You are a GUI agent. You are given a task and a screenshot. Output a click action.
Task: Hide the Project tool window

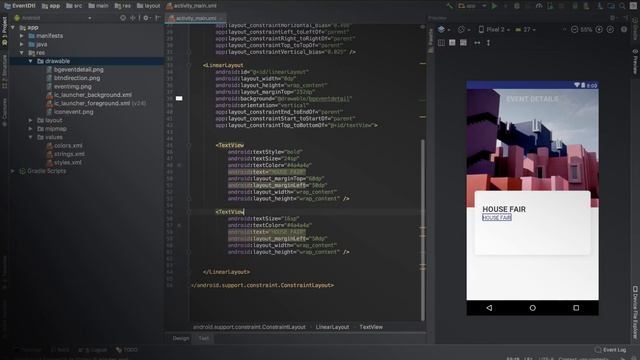click(x=158, y=18)
